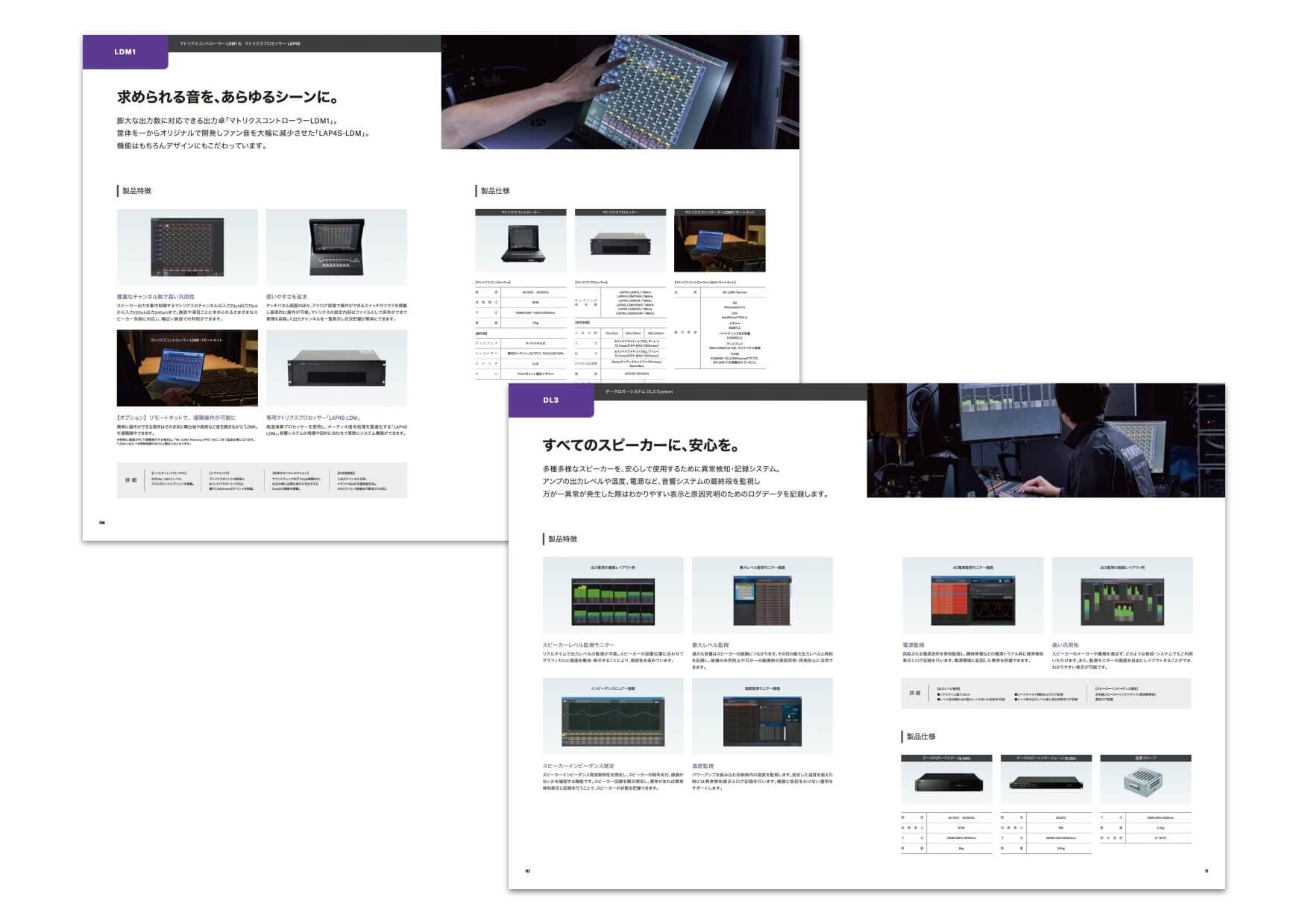Open the silver 温度プローブ product image

tap(1145, 783)
